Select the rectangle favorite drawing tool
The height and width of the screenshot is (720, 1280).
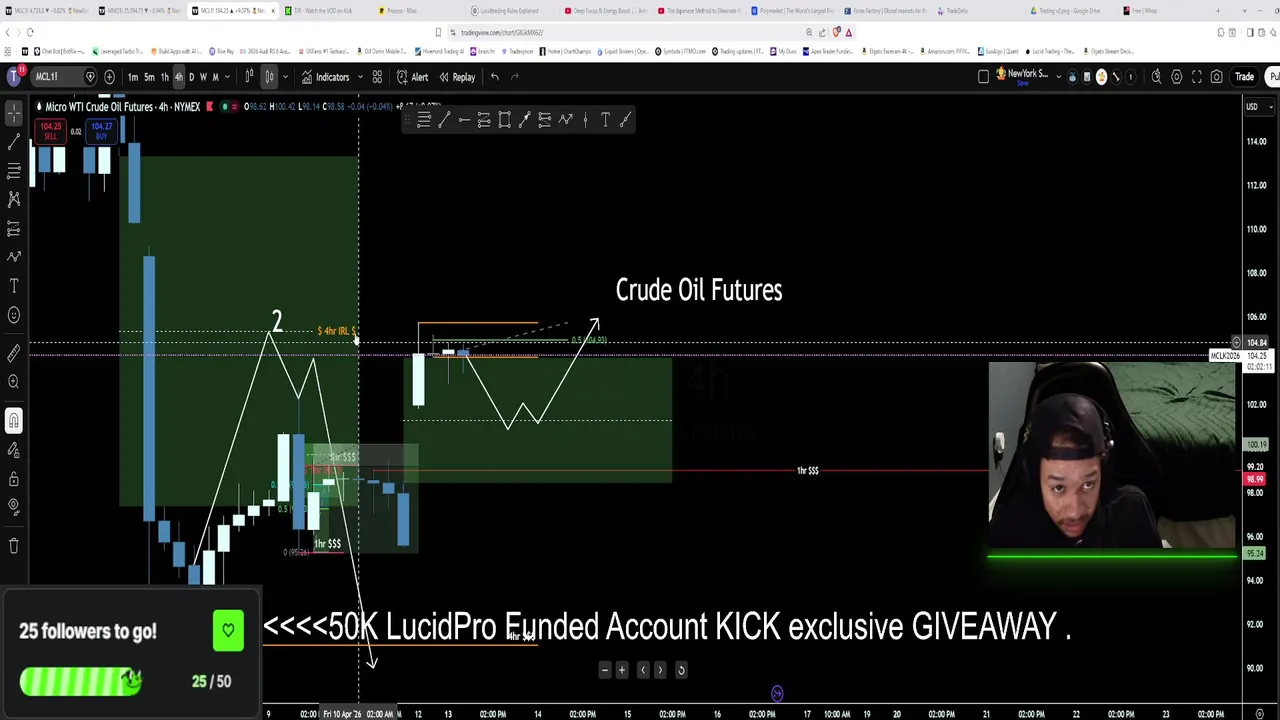coord(504,120)
